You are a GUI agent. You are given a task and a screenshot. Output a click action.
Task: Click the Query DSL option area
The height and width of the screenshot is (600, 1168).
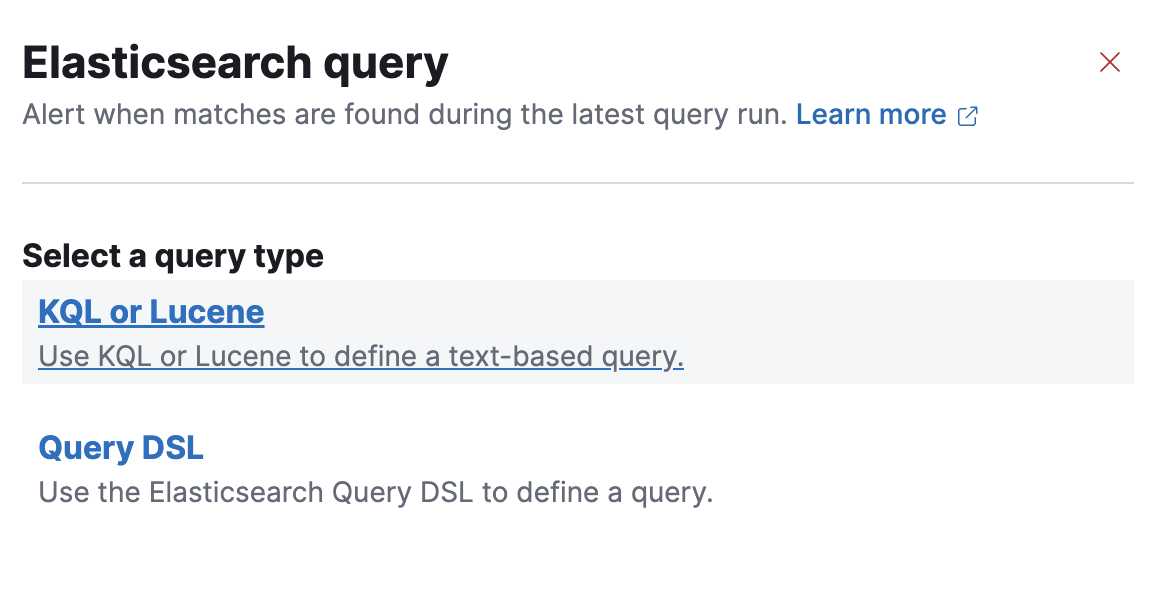click(375, 468)
